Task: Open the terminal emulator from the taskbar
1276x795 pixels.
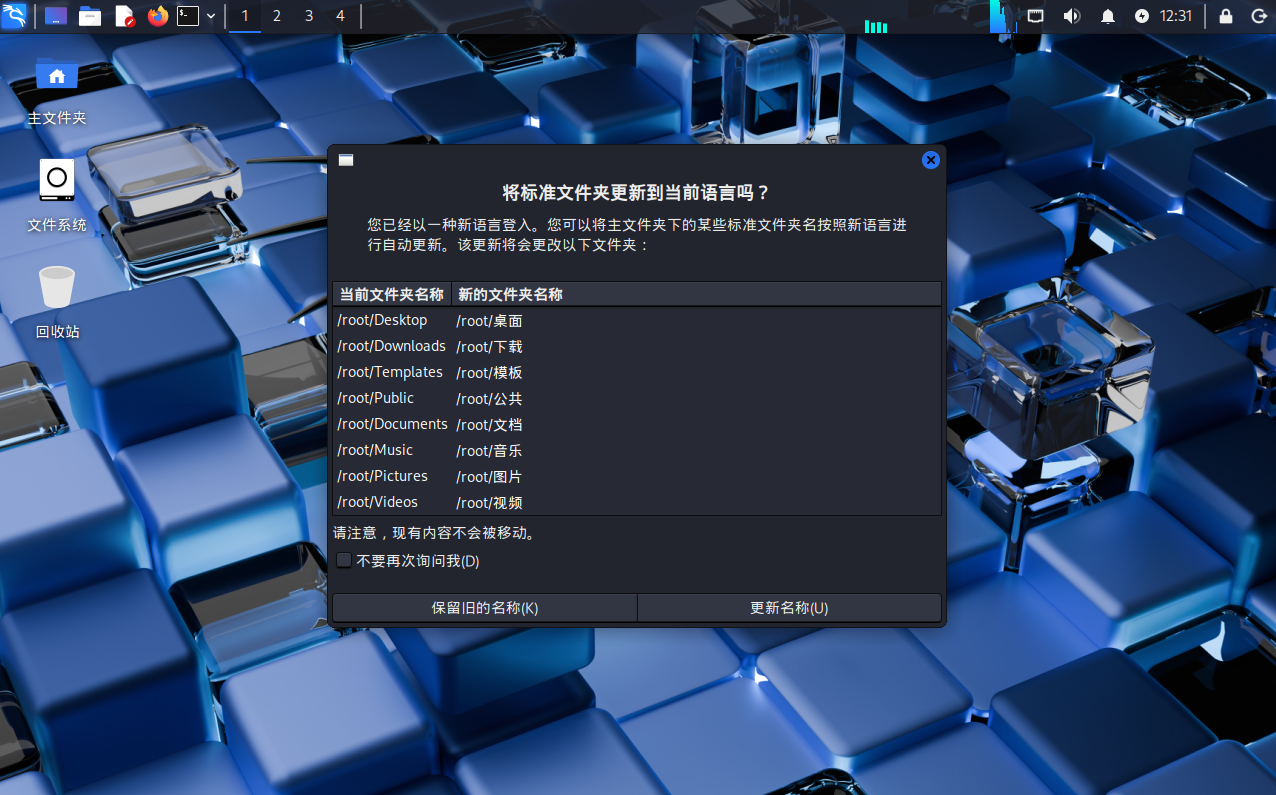Action: 186,15
